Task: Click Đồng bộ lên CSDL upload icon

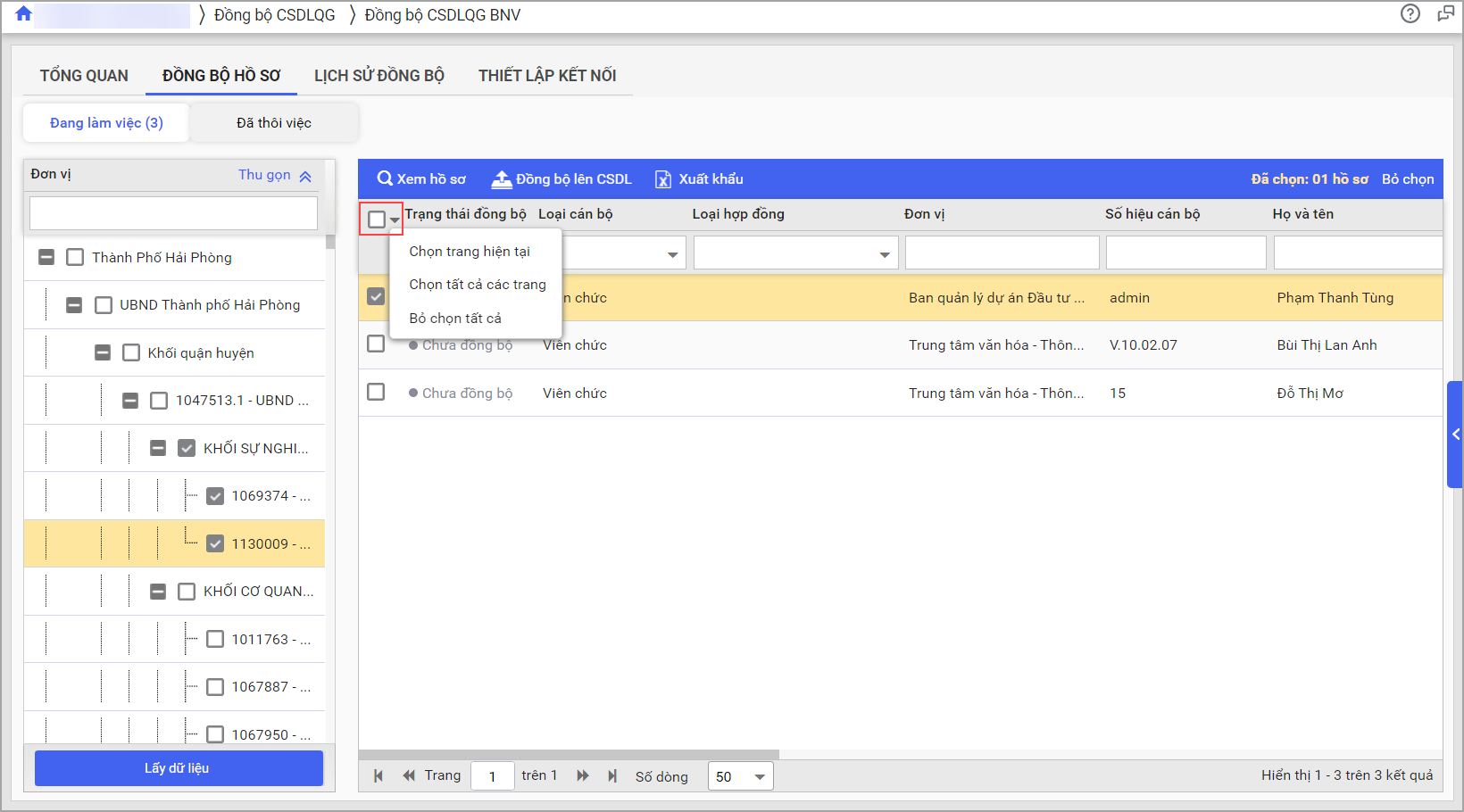Action: click(x=502, y=179)
